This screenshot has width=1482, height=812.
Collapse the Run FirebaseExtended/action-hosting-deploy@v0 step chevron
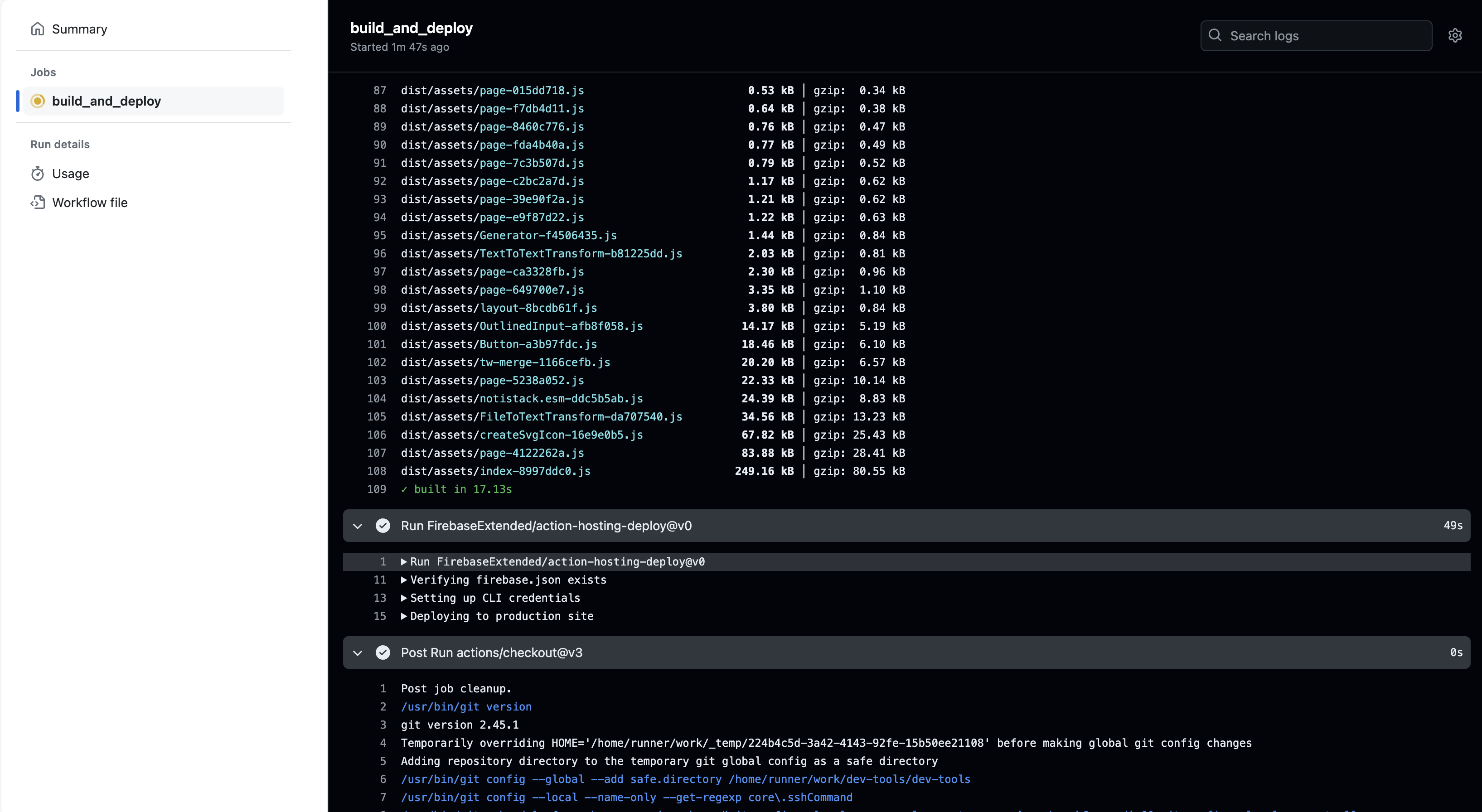(357, 526)
